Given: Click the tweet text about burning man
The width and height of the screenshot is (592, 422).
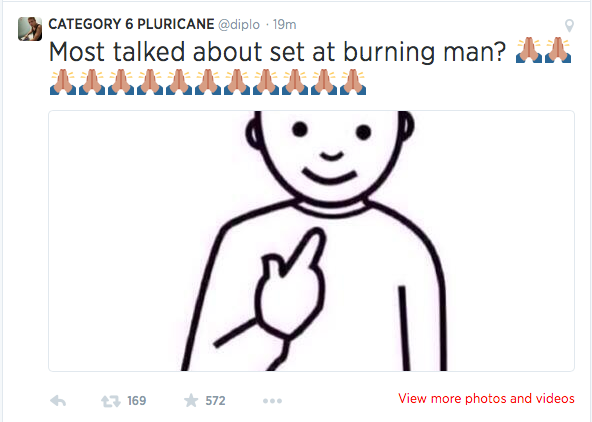Looking at the screenshot, I should (278, 52).
